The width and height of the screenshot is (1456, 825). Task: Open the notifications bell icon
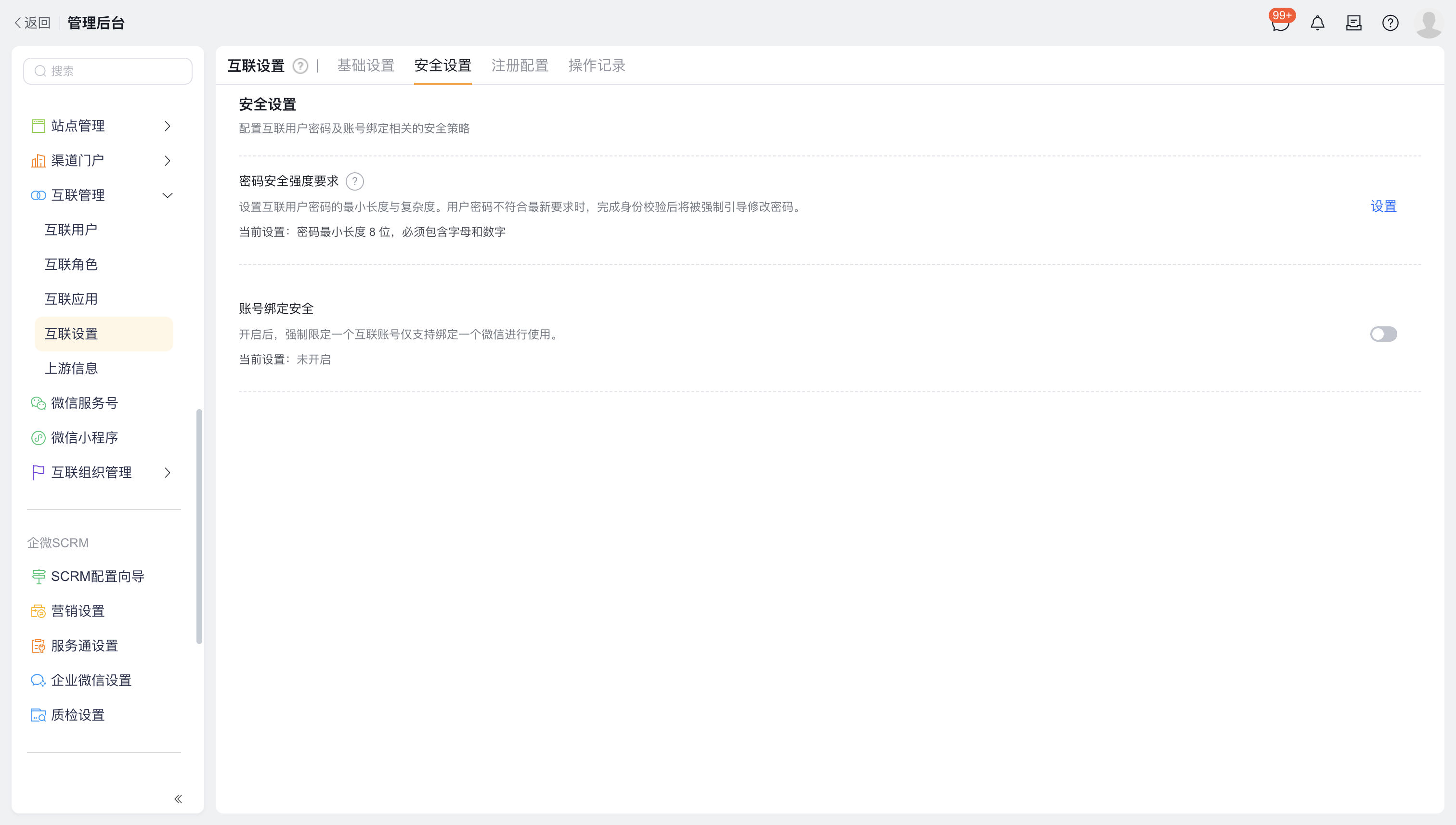pyautogui.click(x=1318, y=23)
